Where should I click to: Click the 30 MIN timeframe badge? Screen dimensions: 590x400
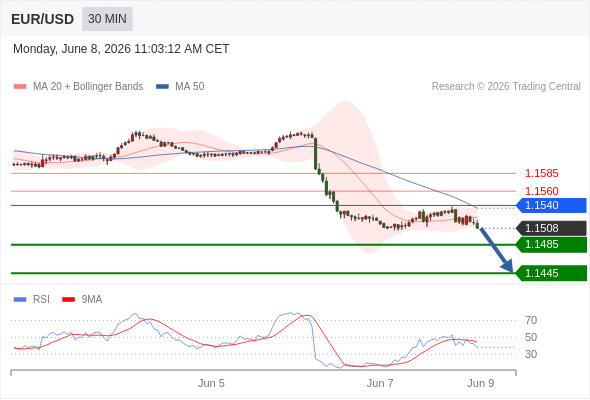(x=107, y=19)
